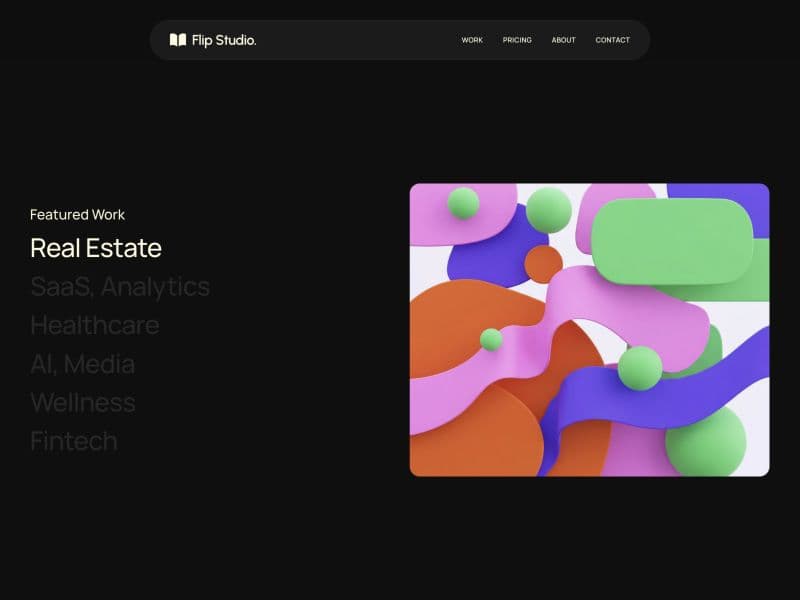Click the Featured Work heading
The width and height of the screenshot is (800, 600).
tap(78, 215)
